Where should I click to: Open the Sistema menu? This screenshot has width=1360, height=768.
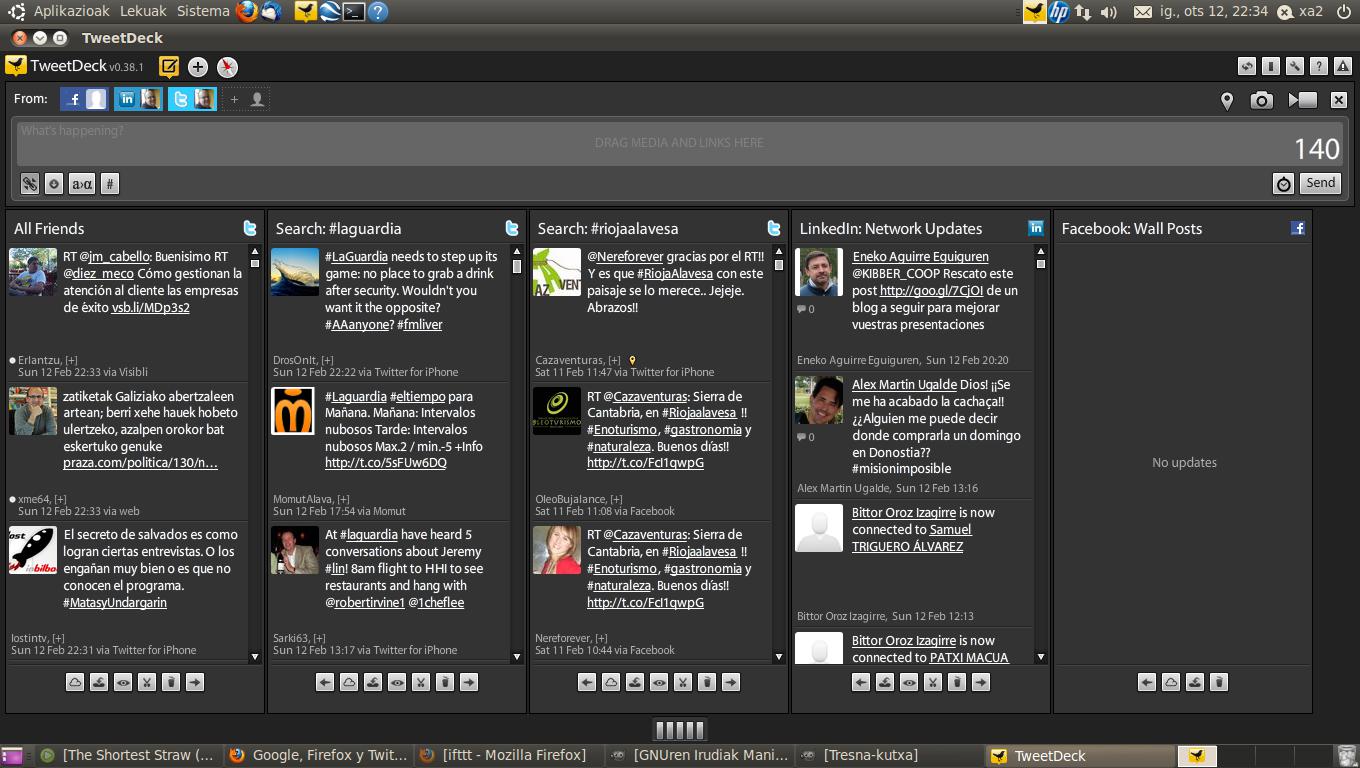(203, 11)
